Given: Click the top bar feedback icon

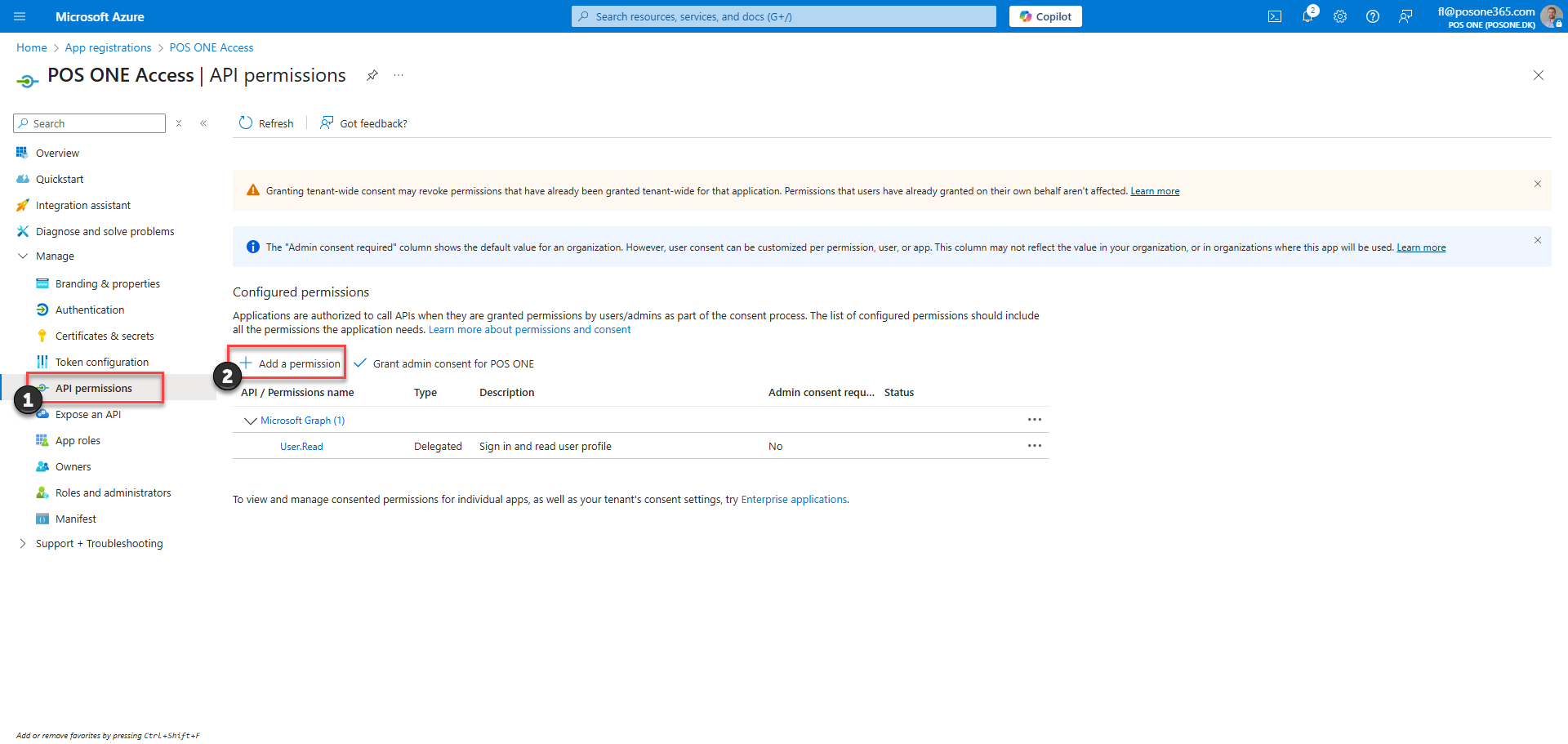Looking at the screenshot, I should (1405, 16).
